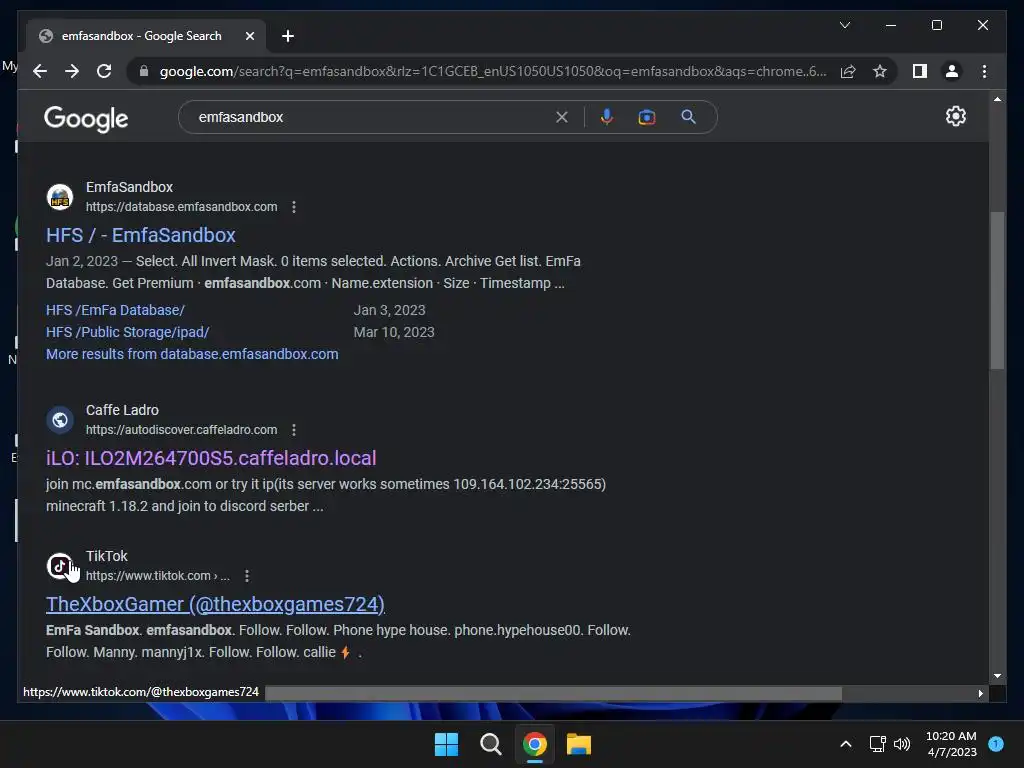1024x768 pixels.
Task: Click the Caffe Ladro globe favicon
Action: click(x=60, y=420)
